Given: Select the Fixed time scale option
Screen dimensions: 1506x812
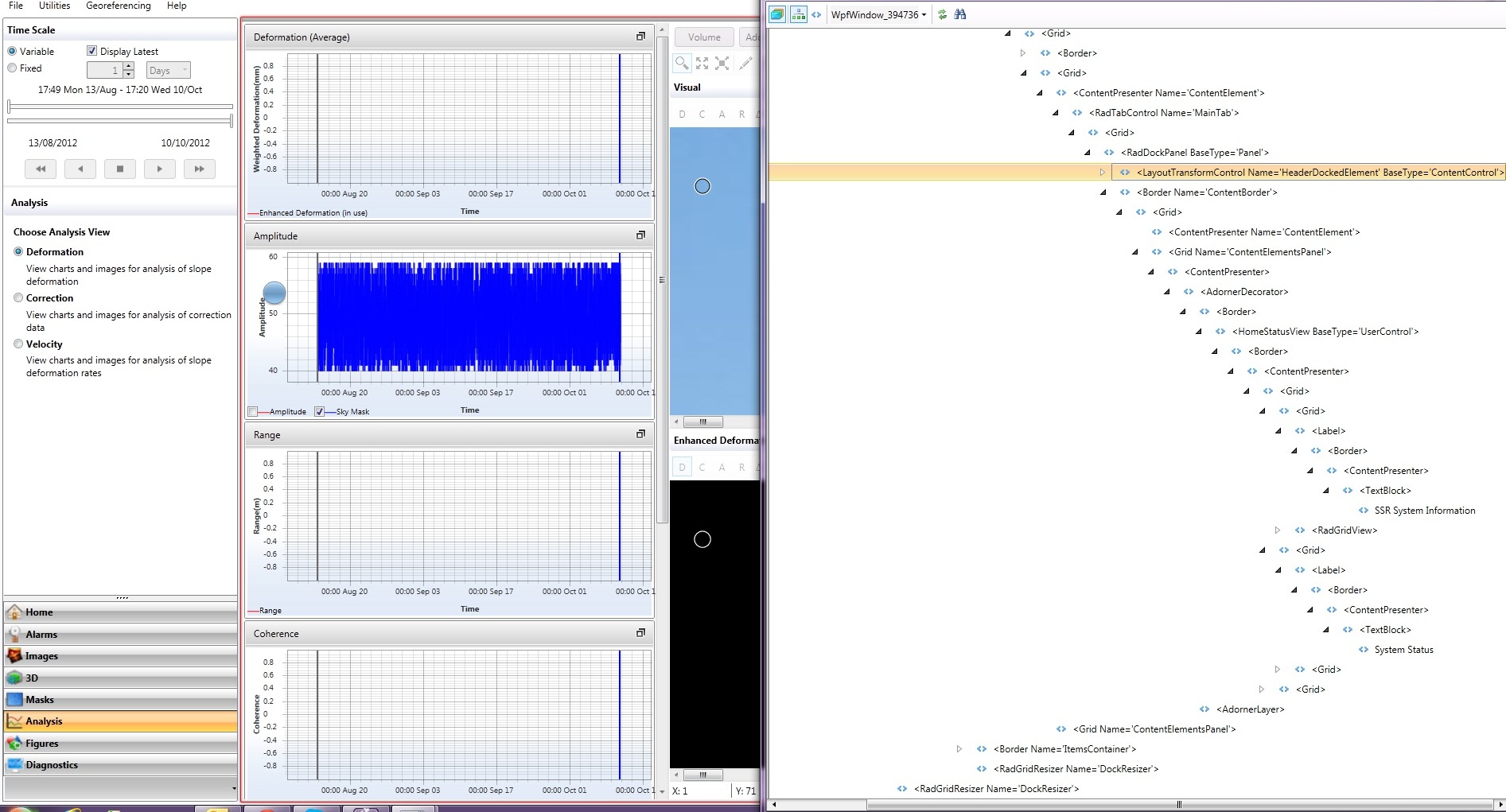Looking at the screenshot, I should pyautogui.click(x=12, y=68).
